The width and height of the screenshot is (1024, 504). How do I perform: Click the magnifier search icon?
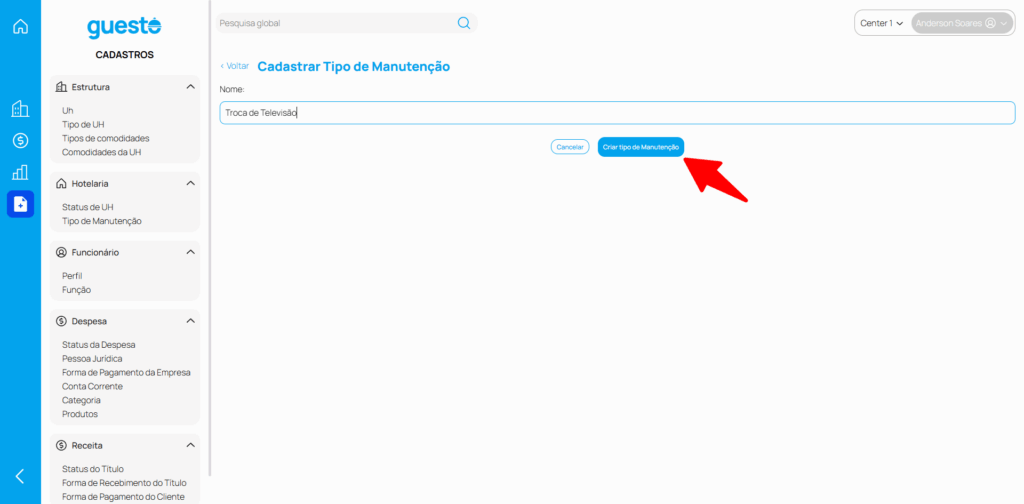pos(464,23)
